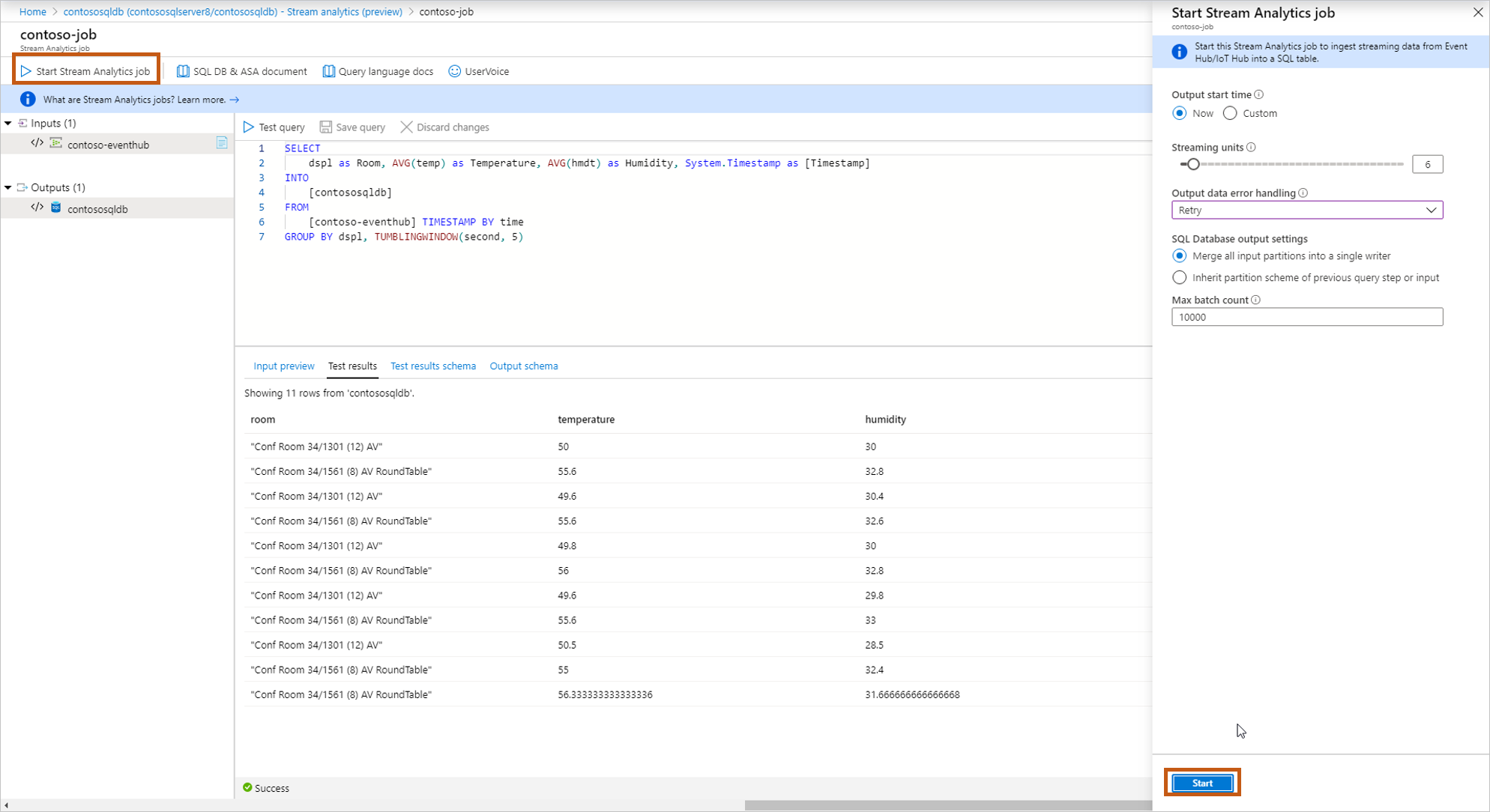
Task: Open the Query language docs book icon
Action: [328, 71]
